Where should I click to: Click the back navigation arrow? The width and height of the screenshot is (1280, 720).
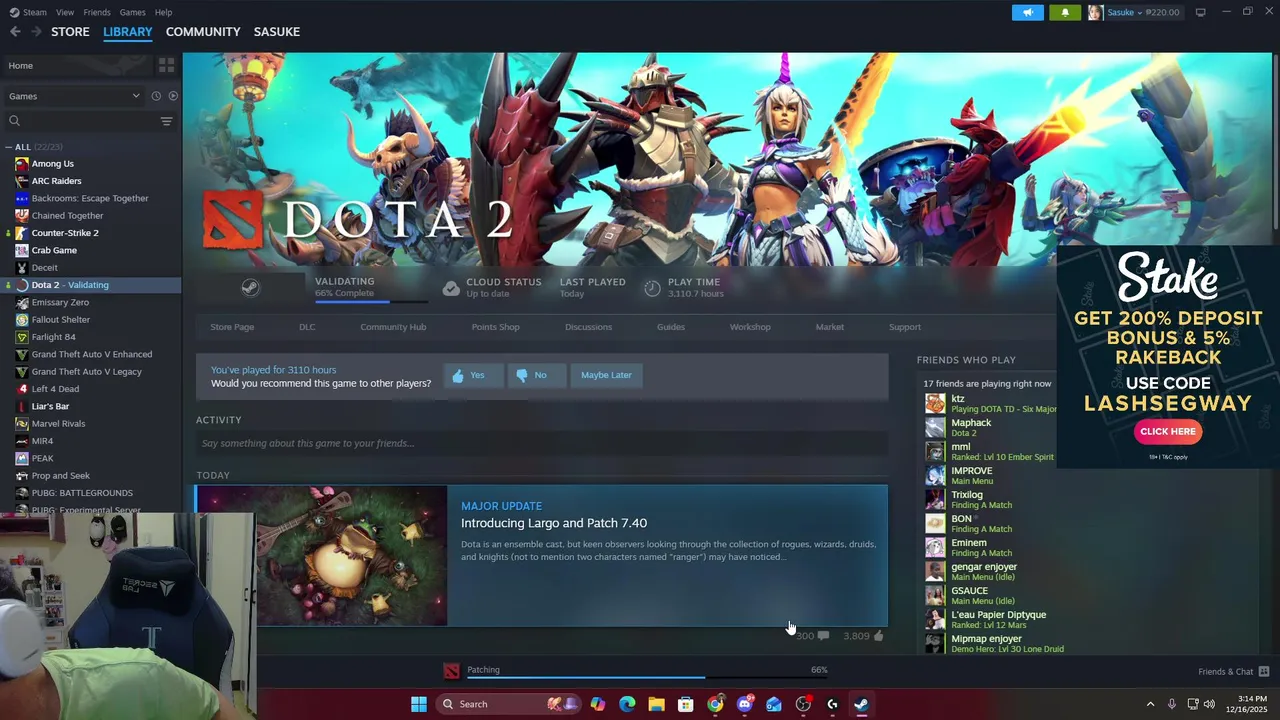[x=15, y=32]
